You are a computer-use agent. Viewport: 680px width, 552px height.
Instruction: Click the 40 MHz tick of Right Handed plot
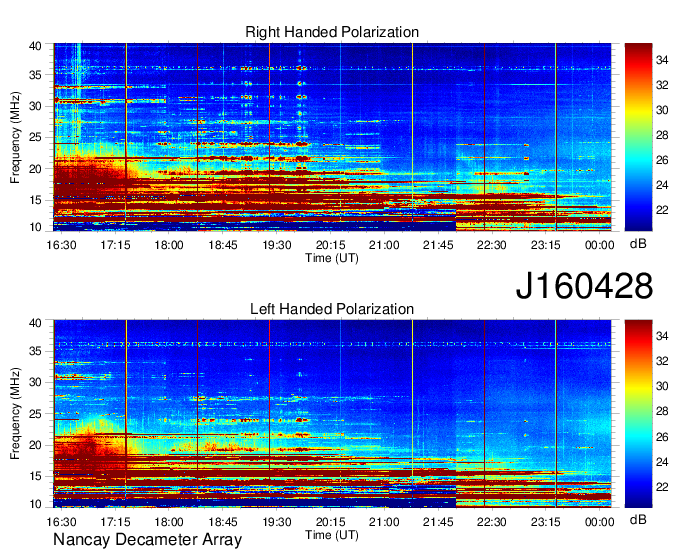tap(35, 46)
